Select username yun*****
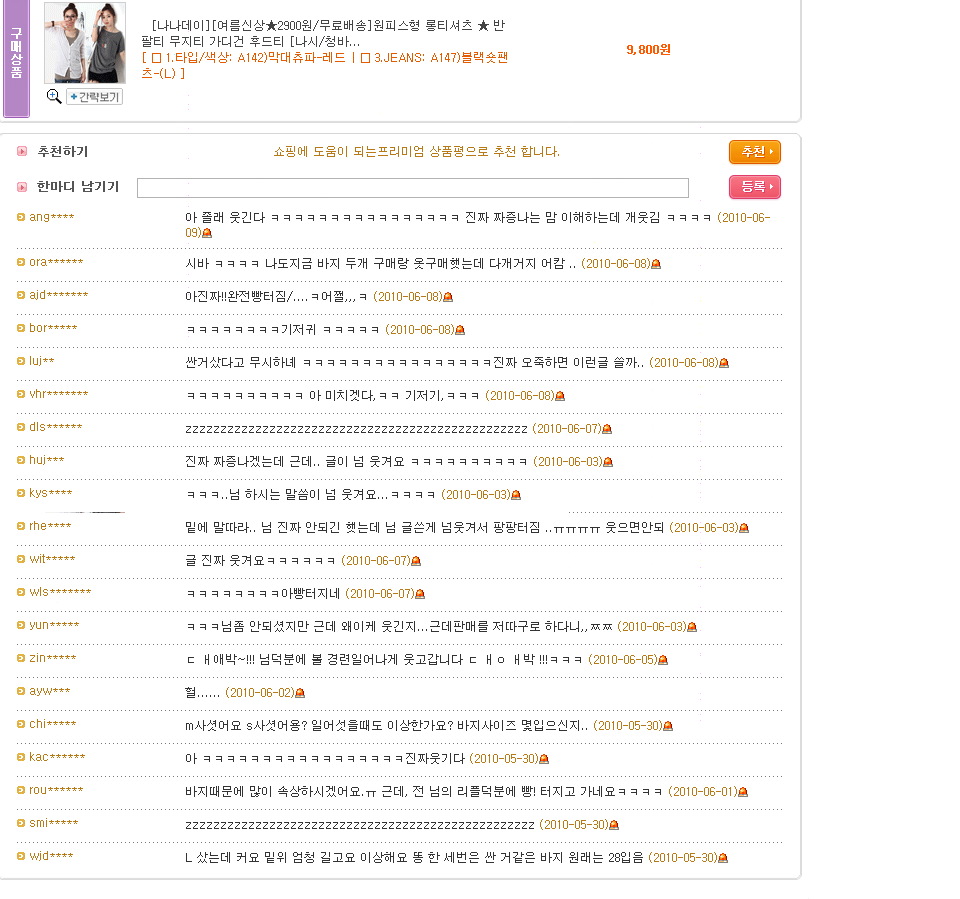 coord(54,626)
